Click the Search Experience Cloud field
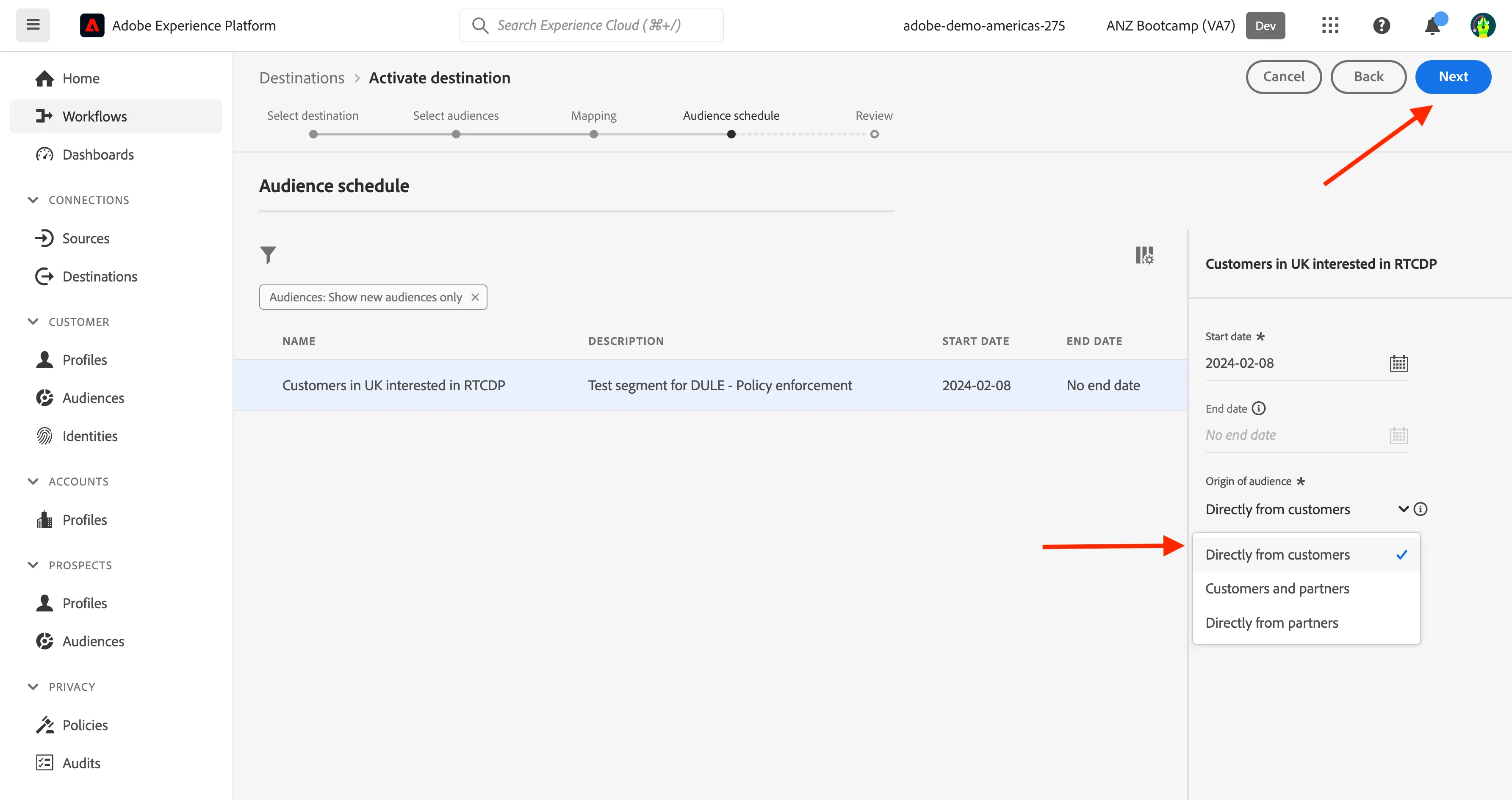The width and height of the screenshot is (1512, 800). [591, 25]
